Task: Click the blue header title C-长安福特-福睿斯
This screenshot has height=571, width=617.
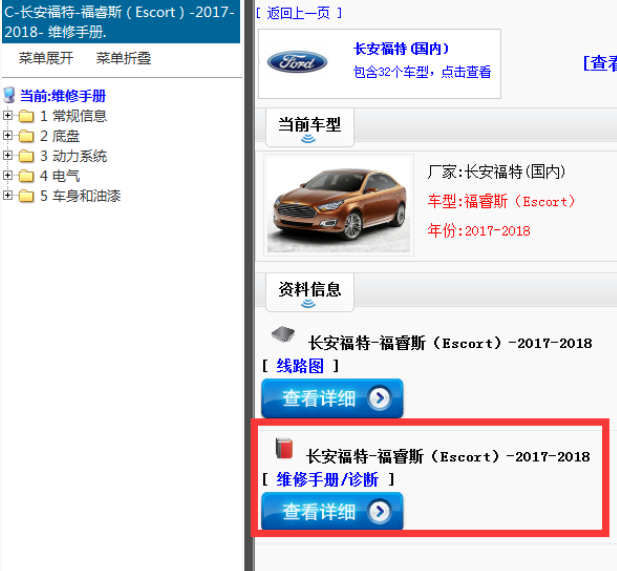Action: pos(121,22)
